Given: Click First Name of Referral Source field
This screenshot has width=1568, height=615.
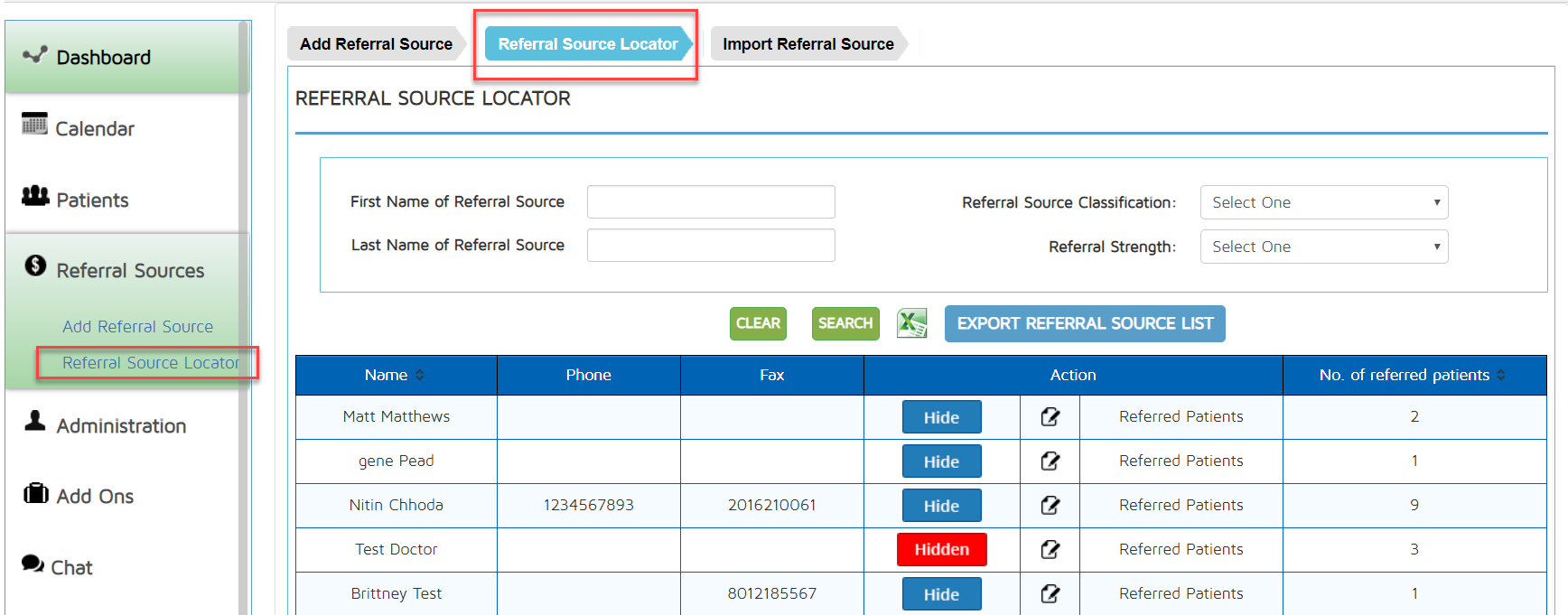Looking at the screenshot, I should [x=711, y=202].
